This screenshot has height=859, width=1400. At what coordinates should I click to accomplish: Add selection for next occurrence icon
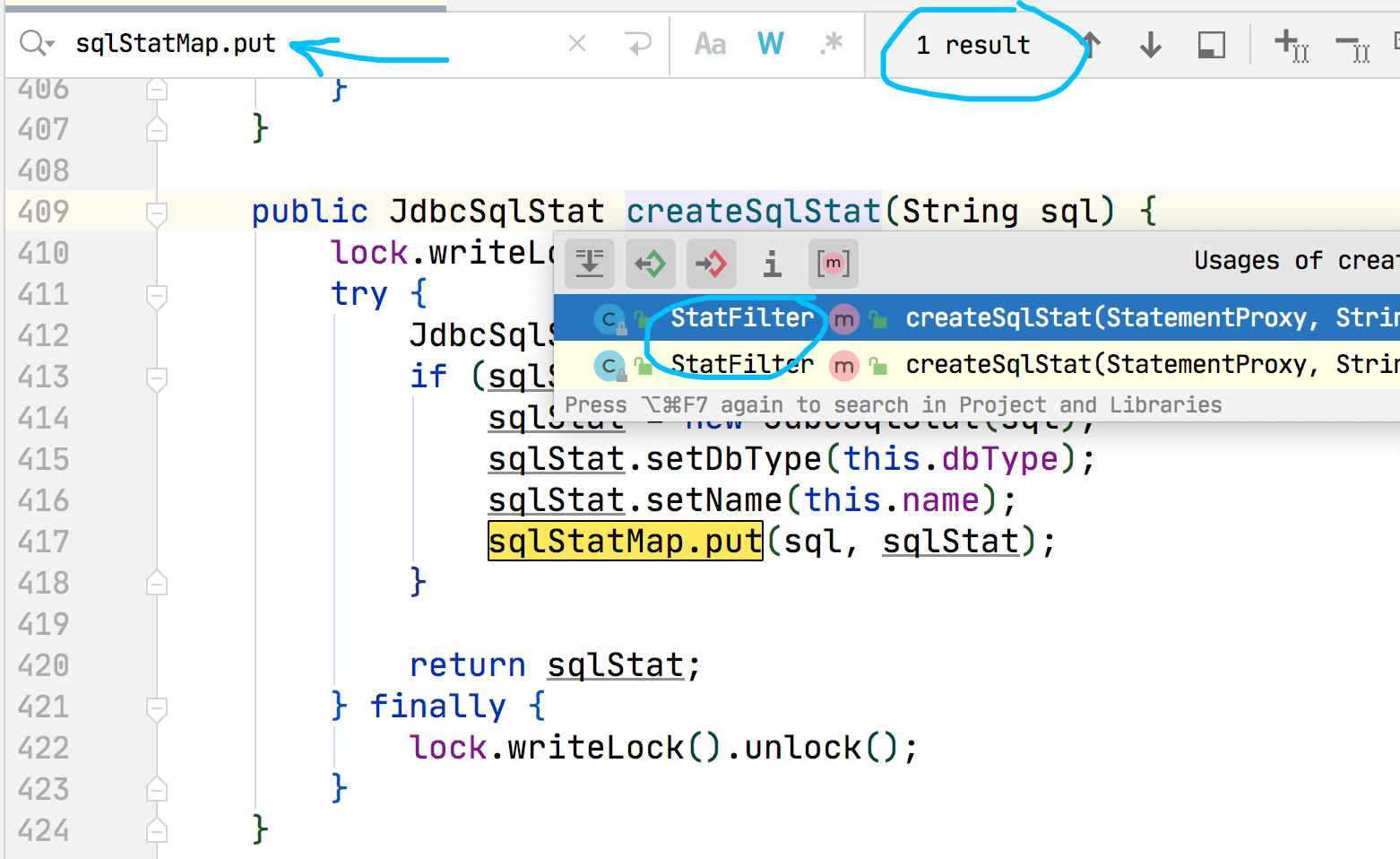point(1292,45)
